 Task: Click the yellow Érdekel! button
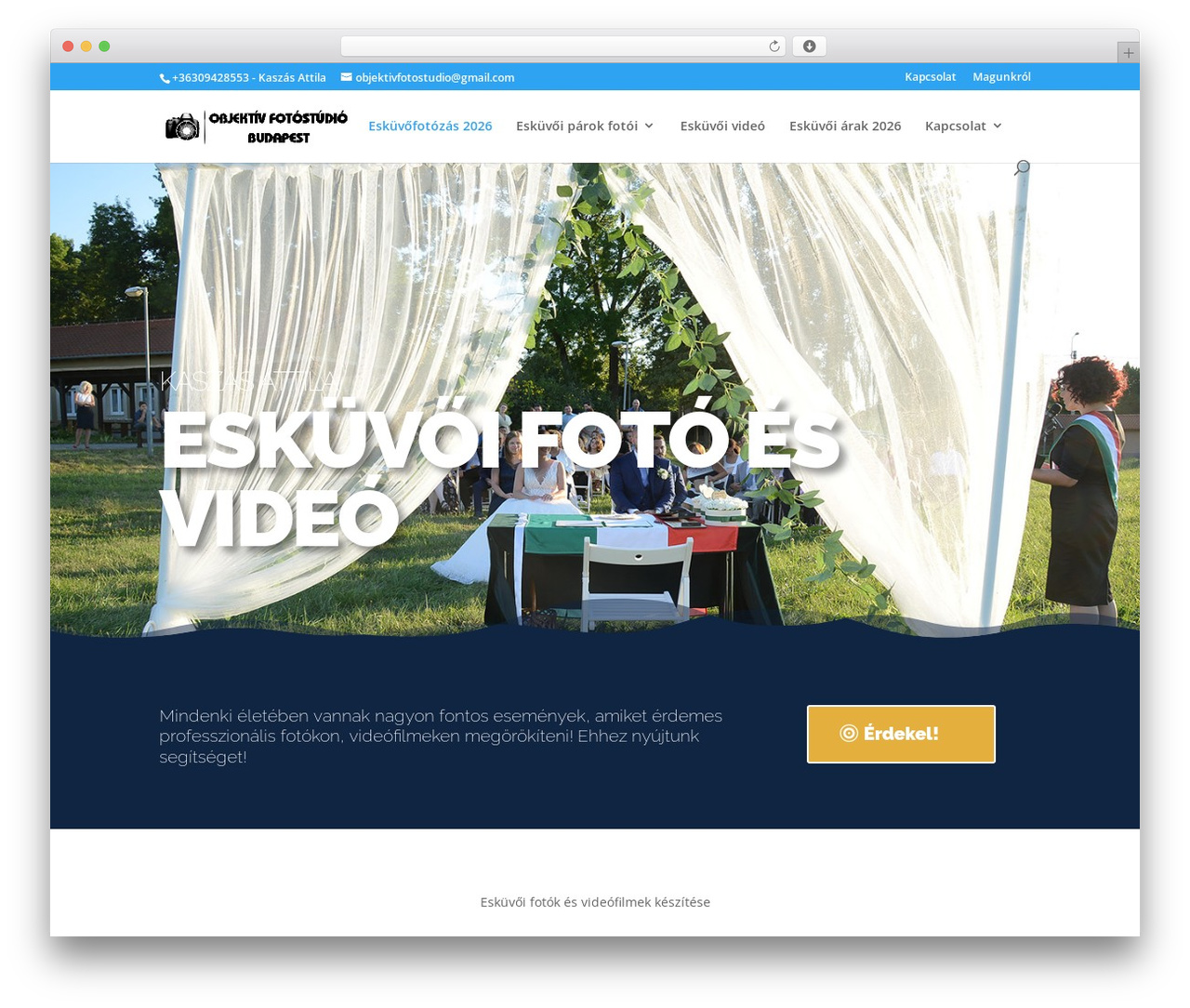(x=901, y=734)
